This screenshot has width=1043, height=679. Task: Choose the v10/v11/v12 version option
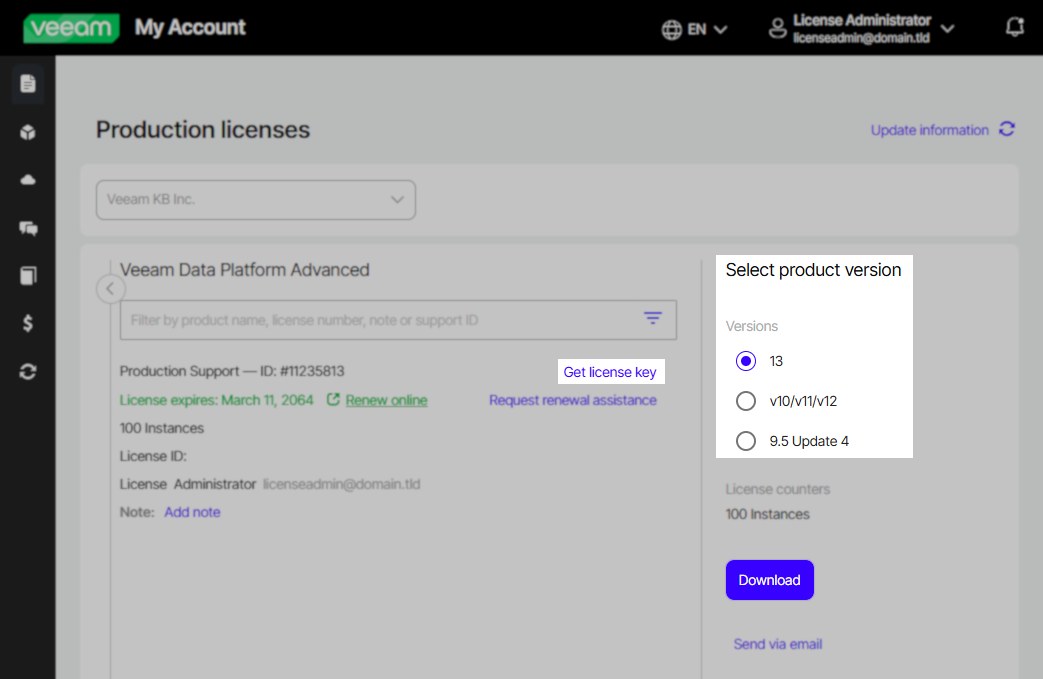click(x=745, y=400)
